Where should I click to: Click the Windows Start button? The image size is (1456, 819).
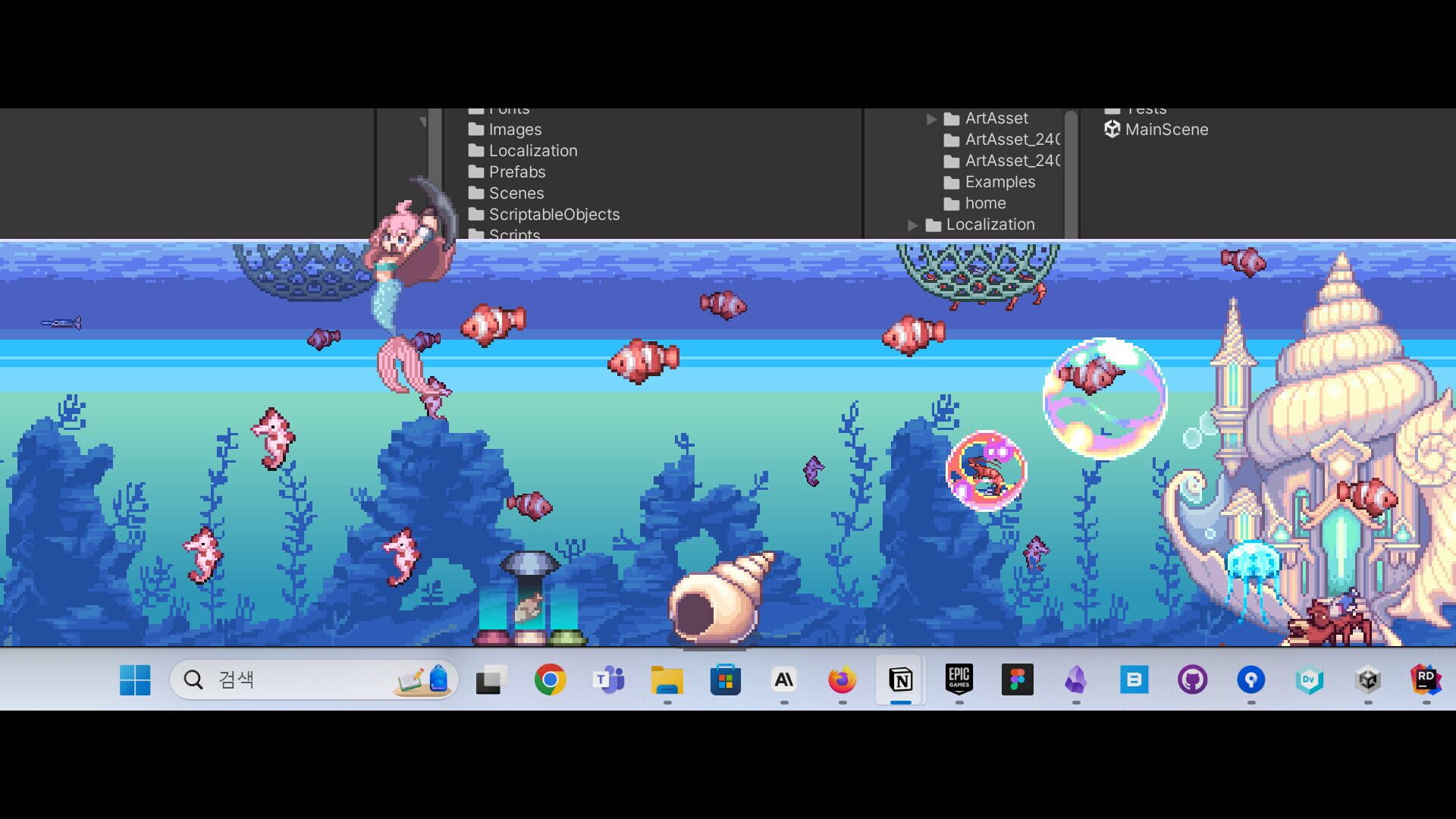click(135, 680)
